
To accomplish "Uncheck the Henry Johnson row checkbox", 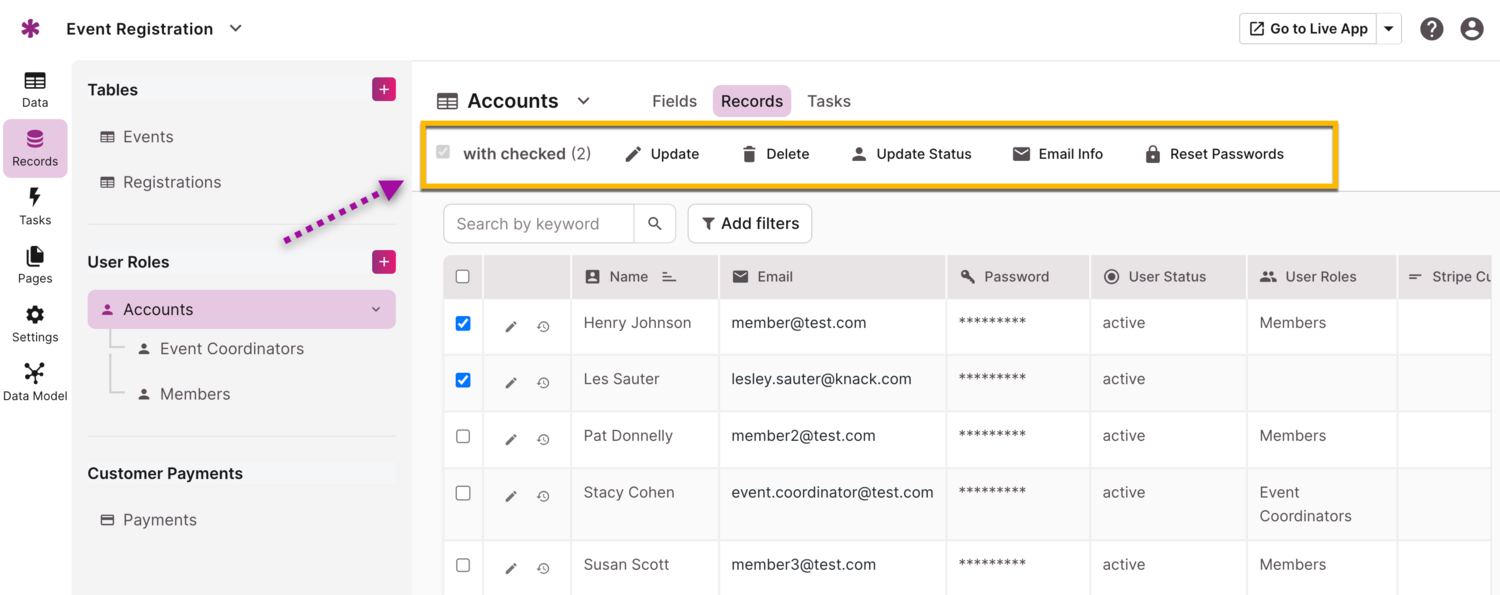I will [x=463, y=323].
